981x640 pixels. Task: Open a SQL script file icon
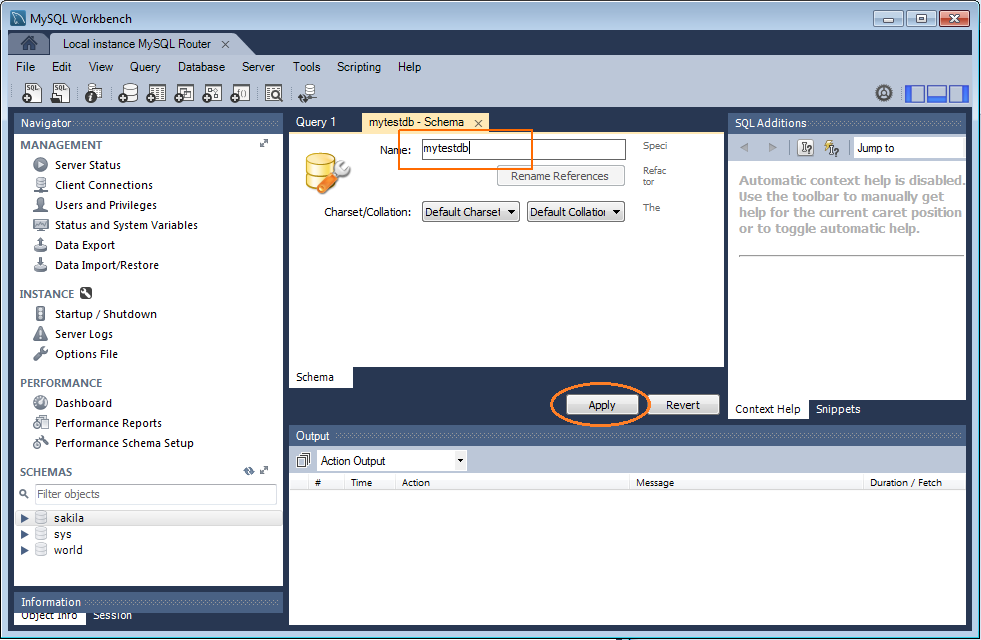point(61,93)
